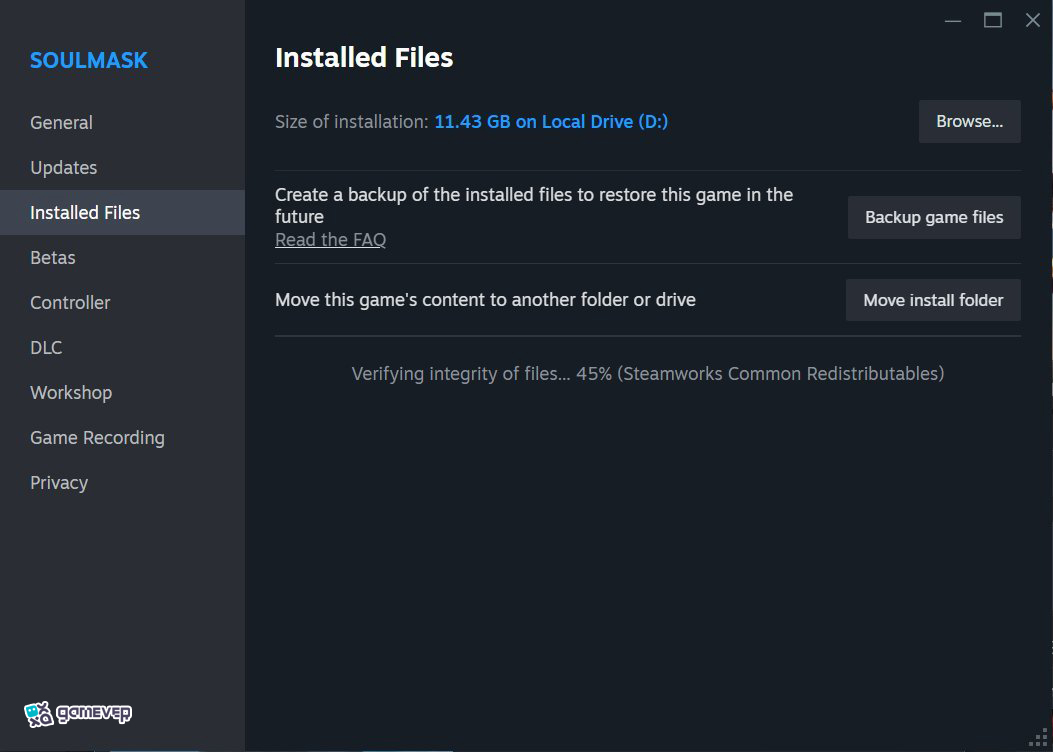The image size is (1053, 752).
Task: Close the properties window
Action: 1033,20
